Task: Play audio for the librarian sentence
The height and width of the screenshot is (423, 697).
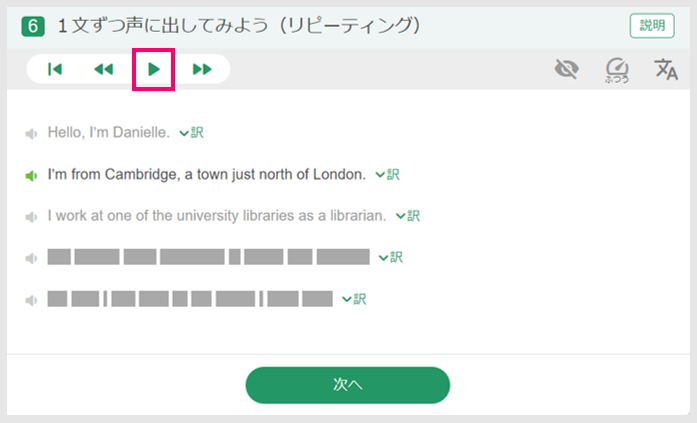Action: click(x=32, y=216)
